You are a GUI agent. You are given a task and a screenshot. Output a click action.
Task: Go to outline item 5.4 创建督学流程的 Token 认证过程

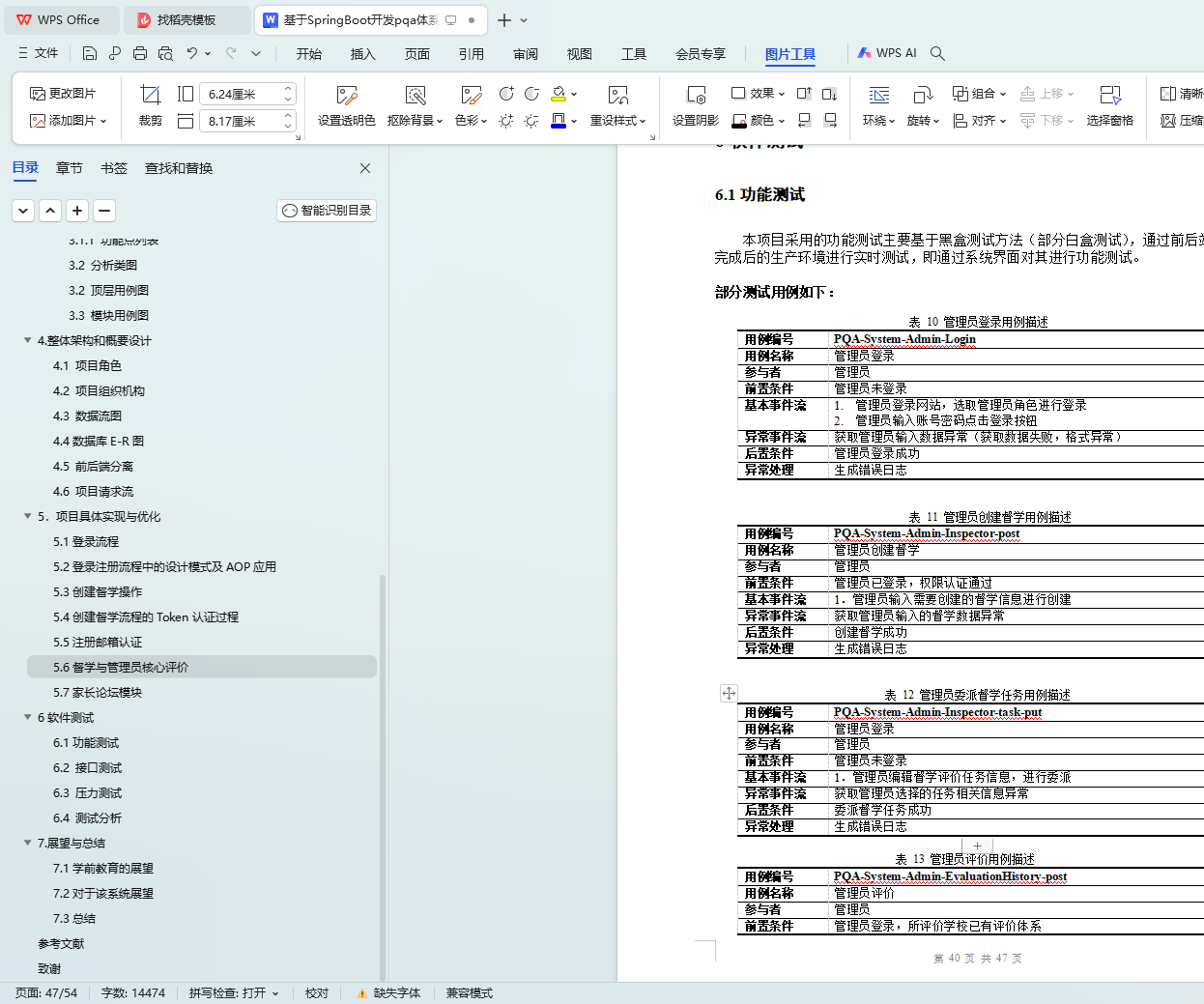click(x=146, y=617)
